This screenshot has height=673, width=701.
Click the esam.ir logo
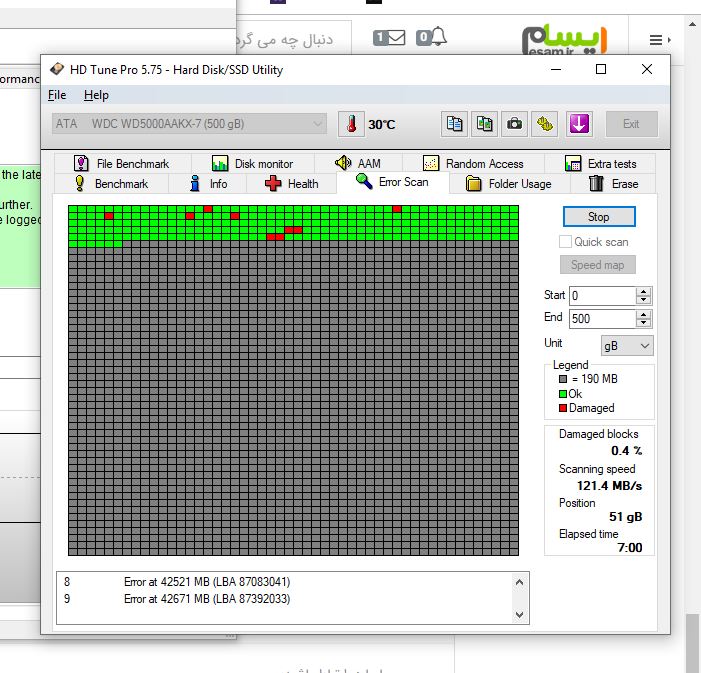coord(564,39)
